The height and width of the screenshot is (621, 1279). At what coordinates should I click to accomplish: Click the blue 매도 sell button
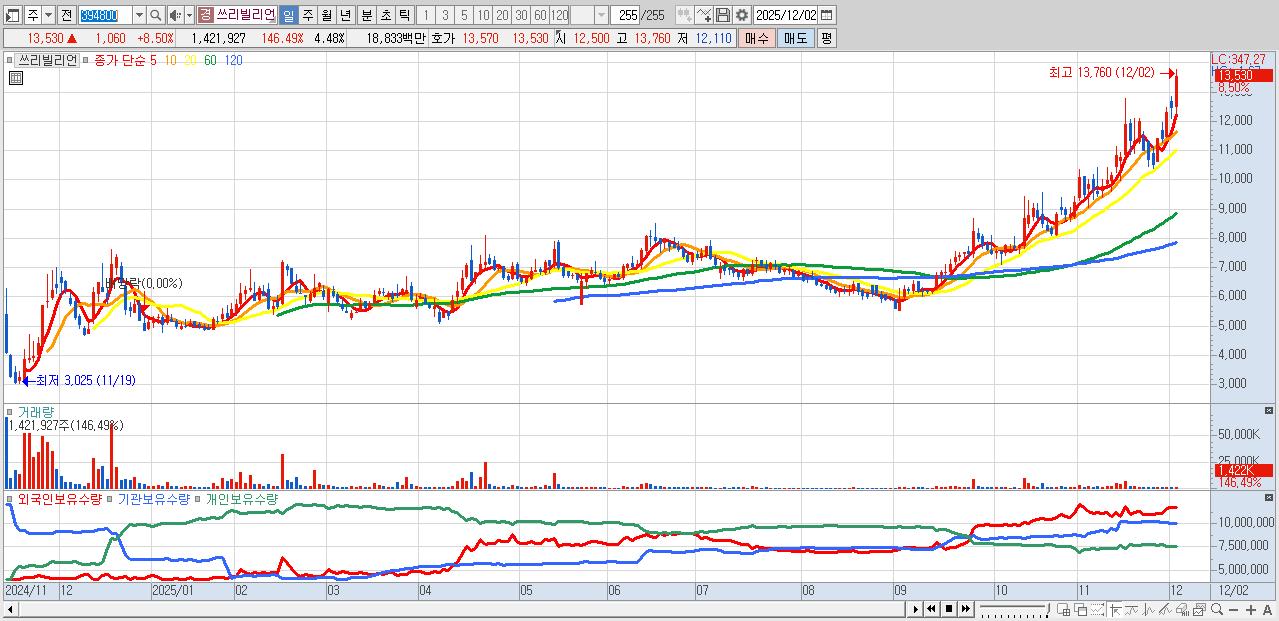(796, 38)
